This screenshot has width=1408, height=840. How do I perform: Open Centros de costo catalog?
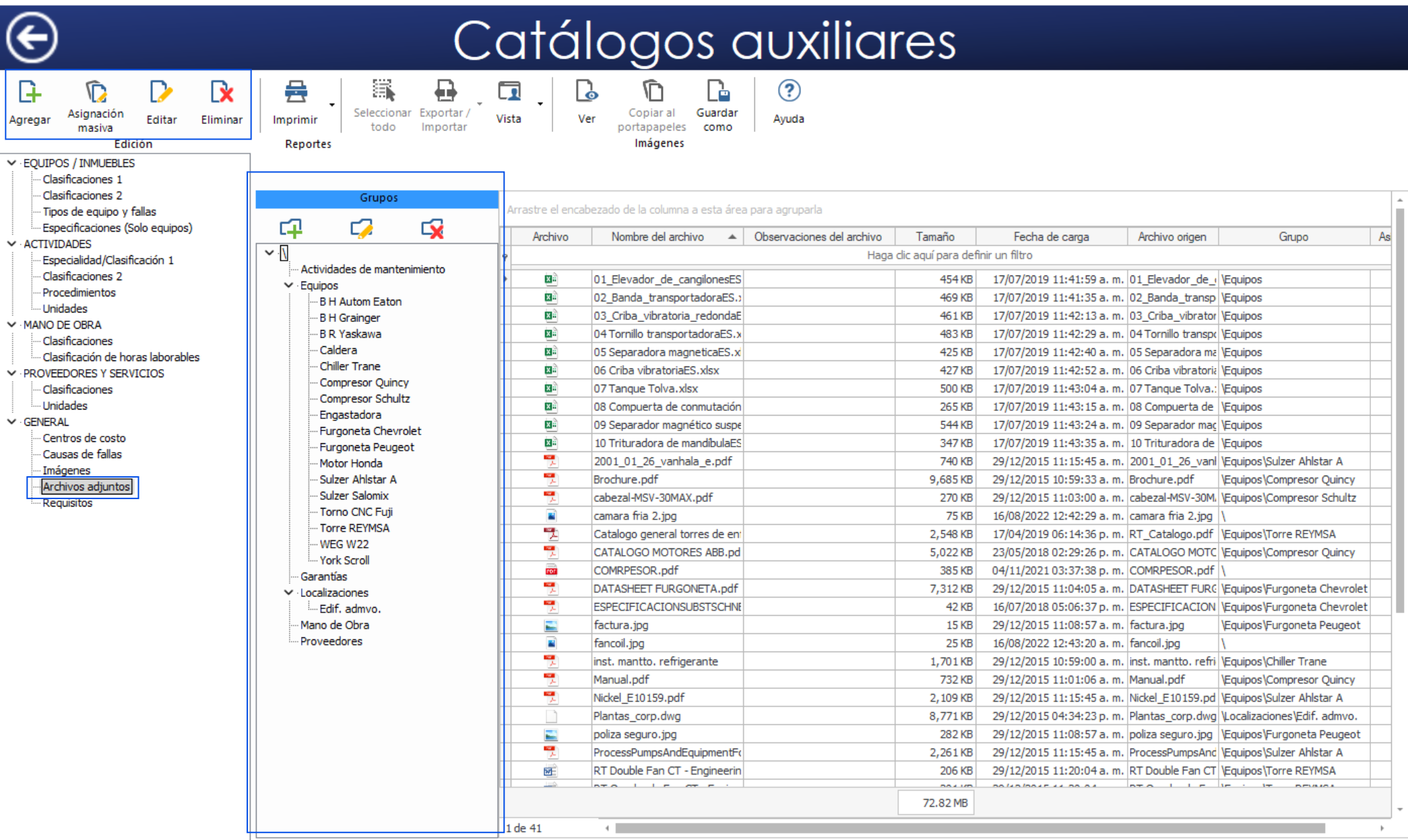click(84, 438)
